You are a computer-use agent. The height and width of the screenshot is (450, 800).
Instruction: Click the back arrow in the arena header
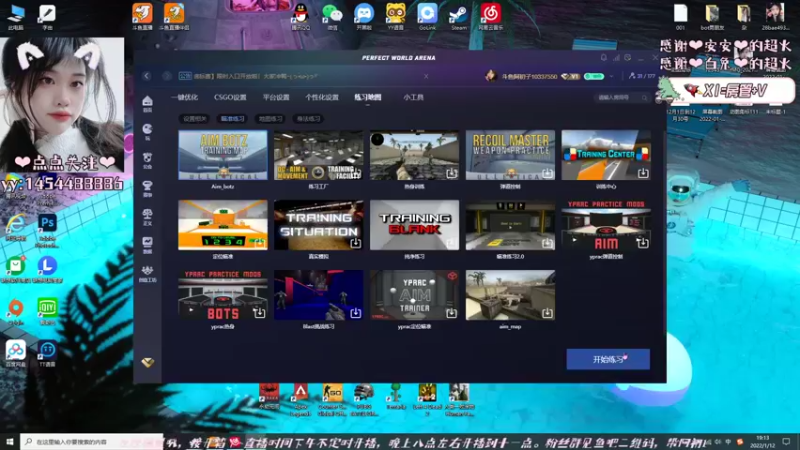pos(146,76)
